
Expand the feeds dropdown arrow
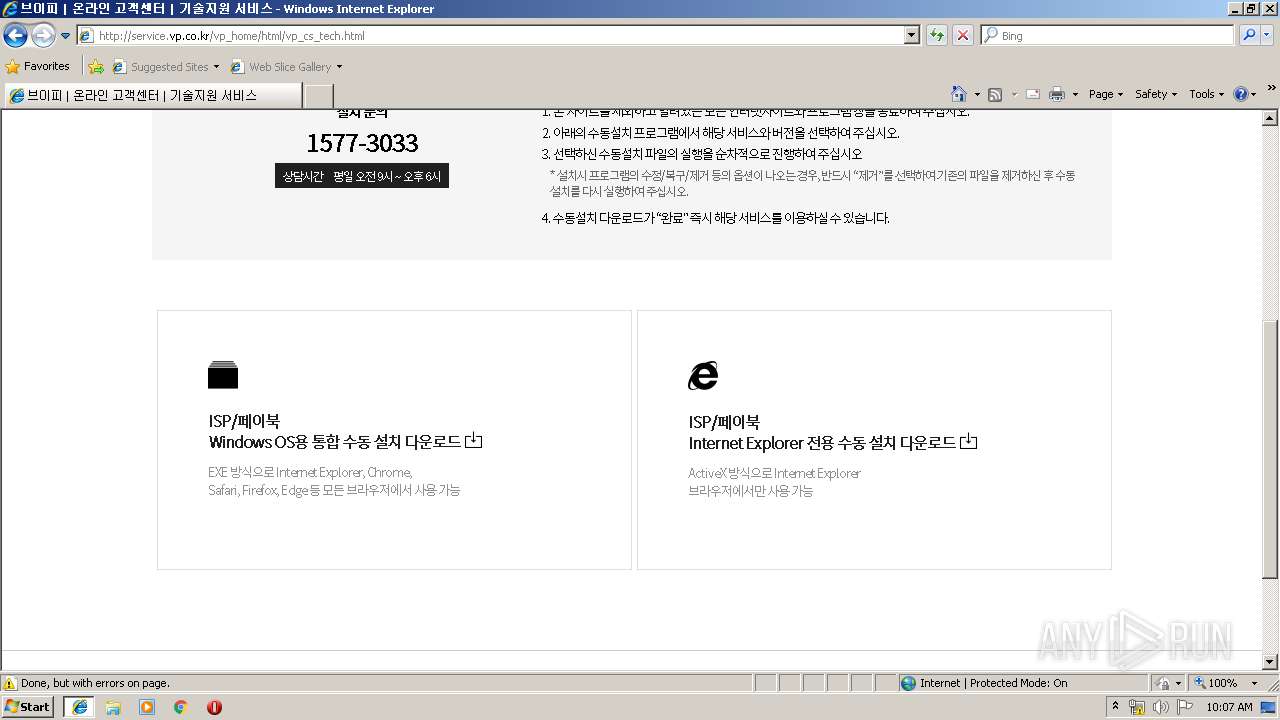pyautogui.click(x=1013, y=94)
